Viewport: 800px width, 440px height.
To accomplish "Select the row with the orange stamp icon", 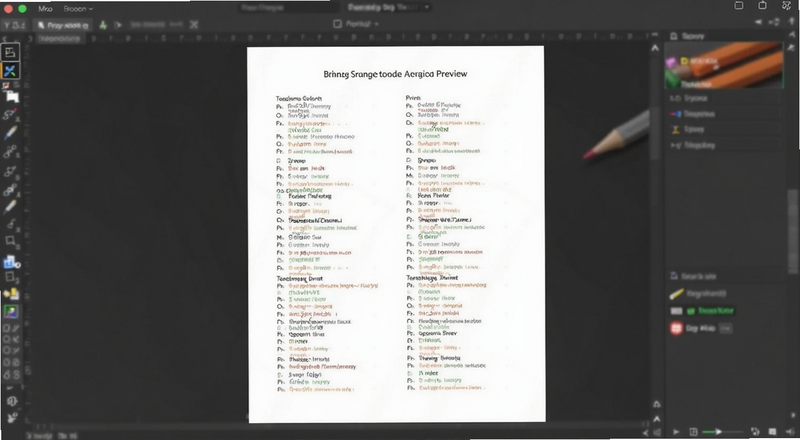I will 723,130.
